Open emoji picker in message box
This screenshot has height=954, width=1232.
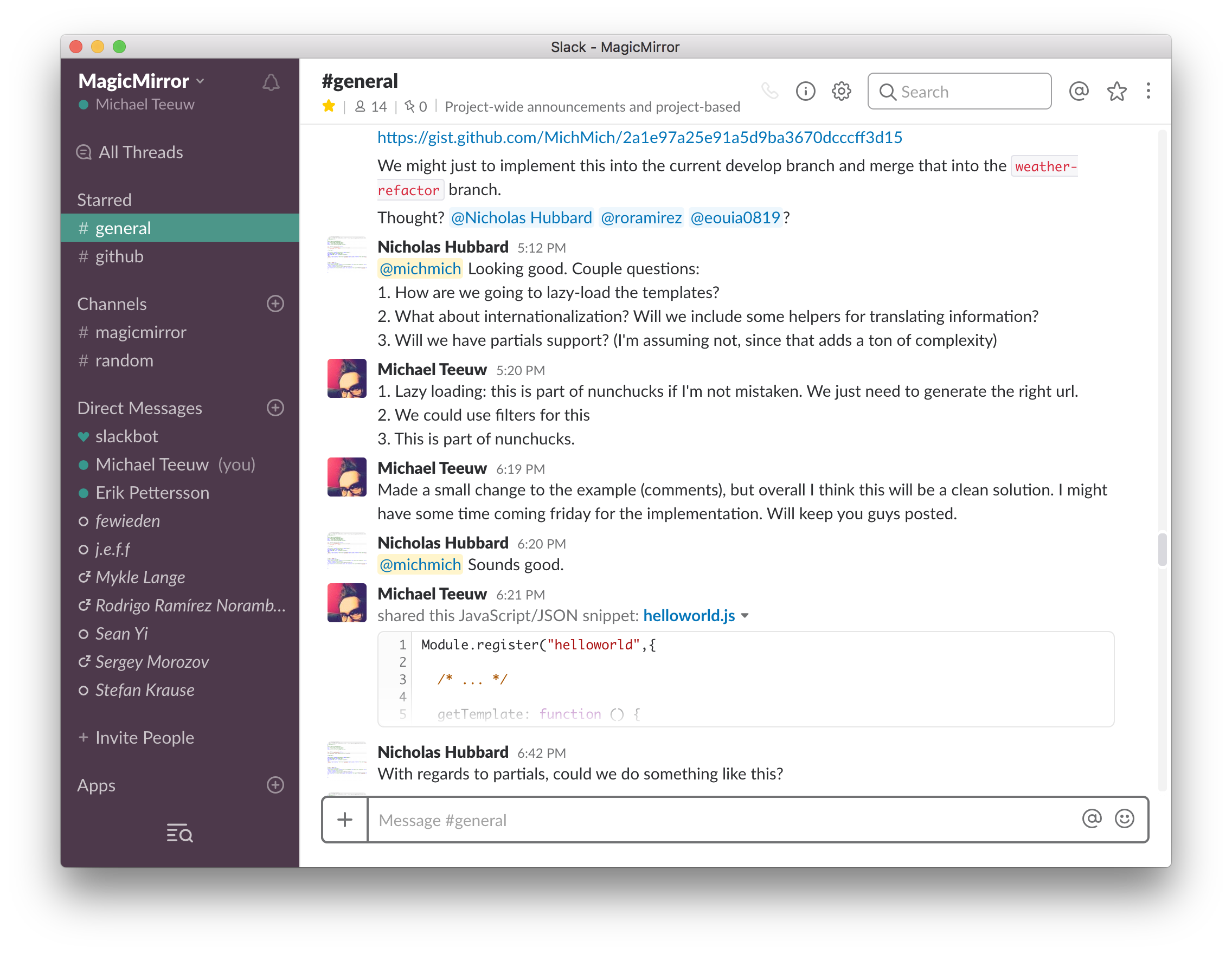pos(1124,818)
